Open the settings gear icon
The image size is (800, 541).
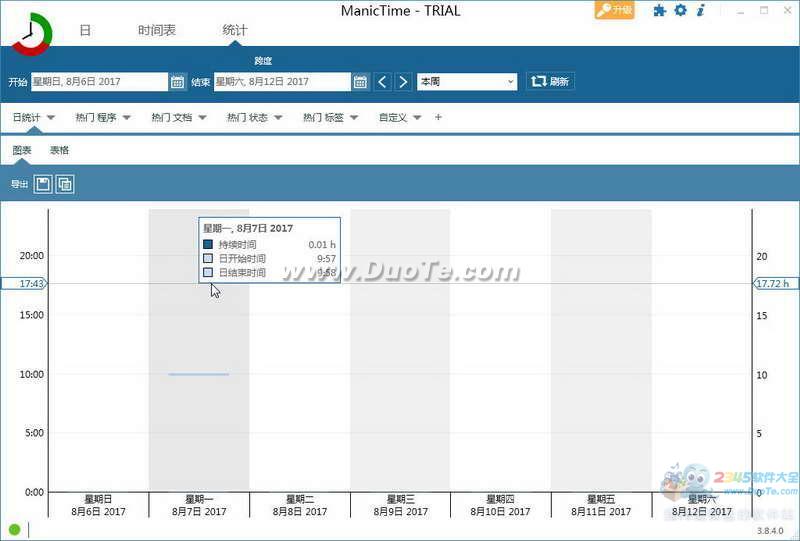(x=680, y=11)
